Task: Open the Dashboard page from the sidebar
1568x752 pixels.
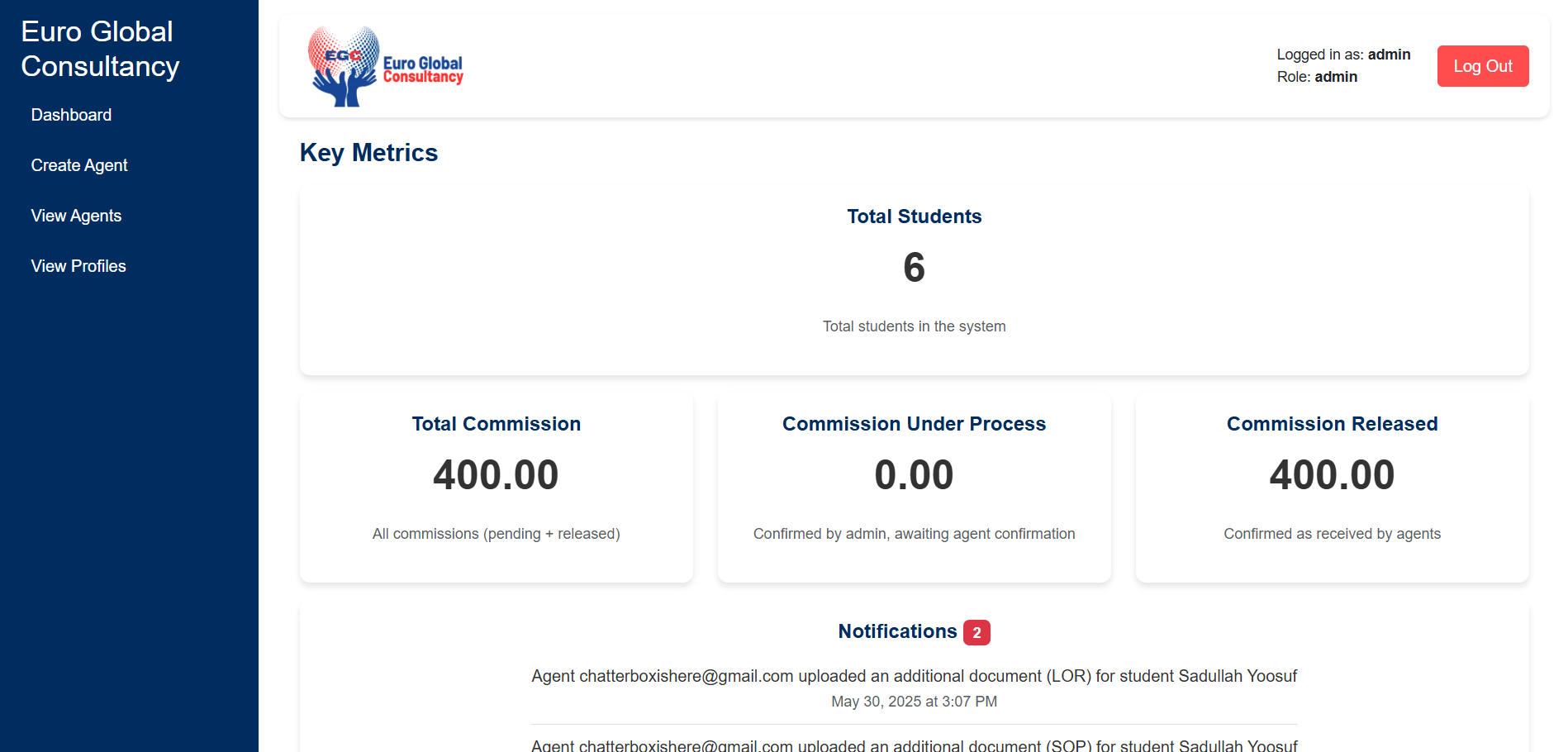Action: point(71,115)
